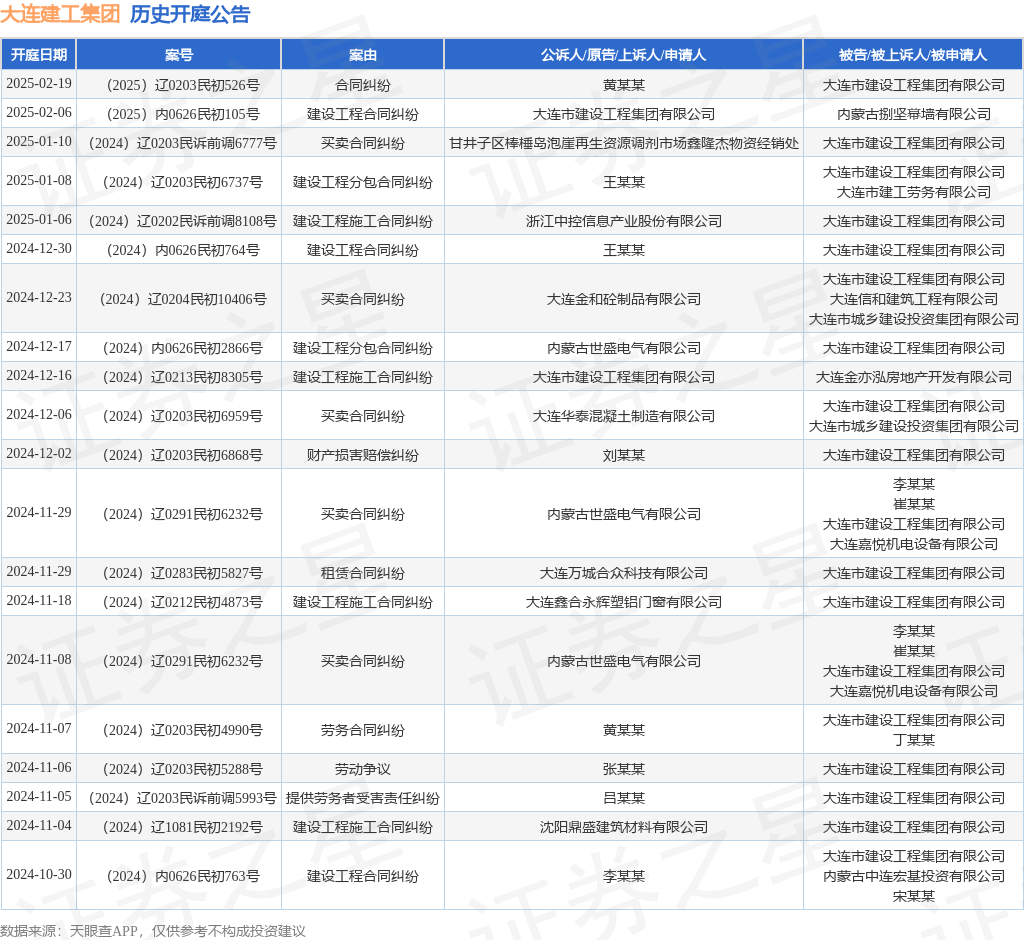Screen dimensions: 1024x940
Task: Click cause 提供劳务者受害责任纠纷
Action: point(362,798)
